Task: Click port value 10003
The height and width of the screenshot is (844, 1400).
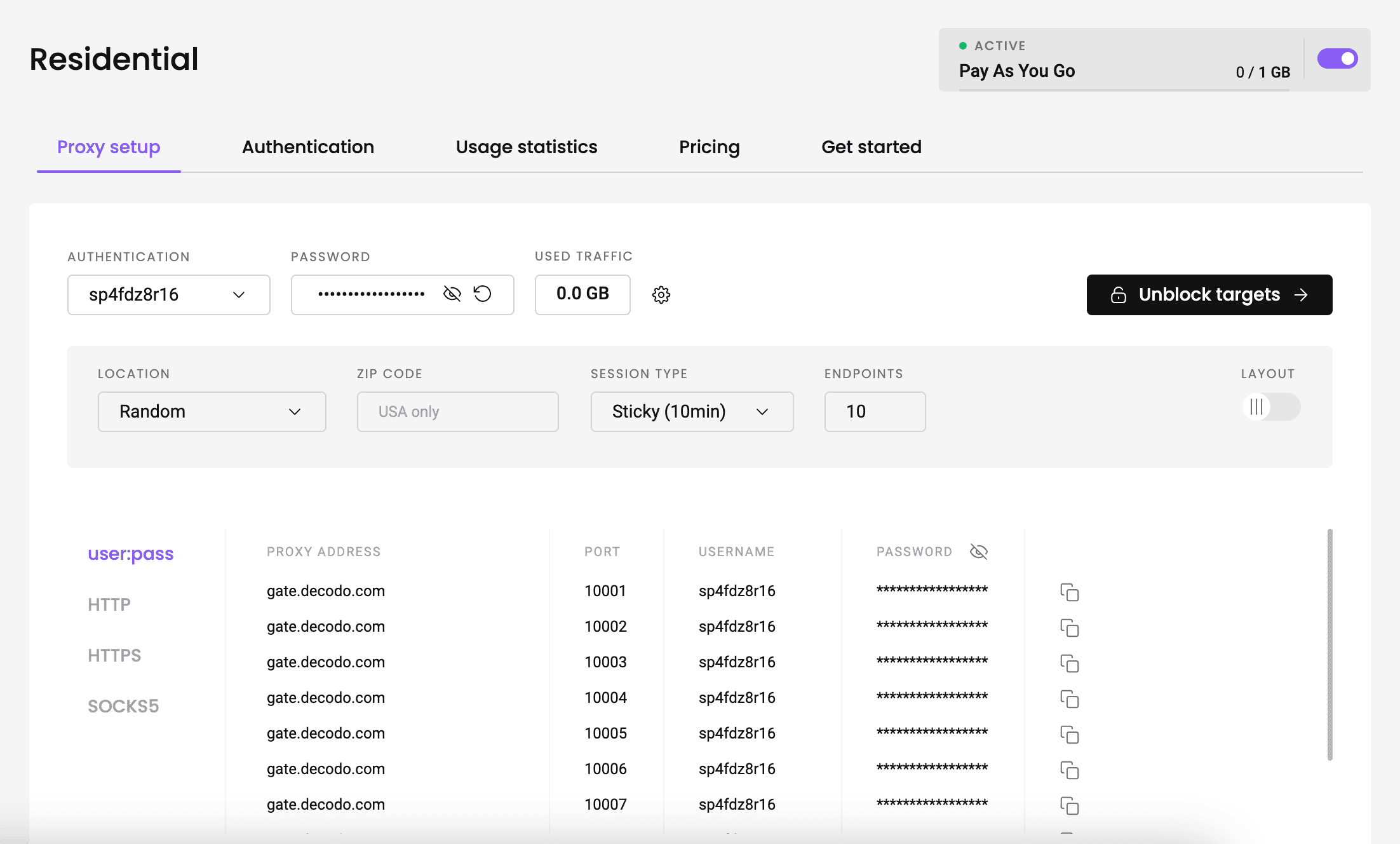Action: pyautogui.click(x=605, y=662)
